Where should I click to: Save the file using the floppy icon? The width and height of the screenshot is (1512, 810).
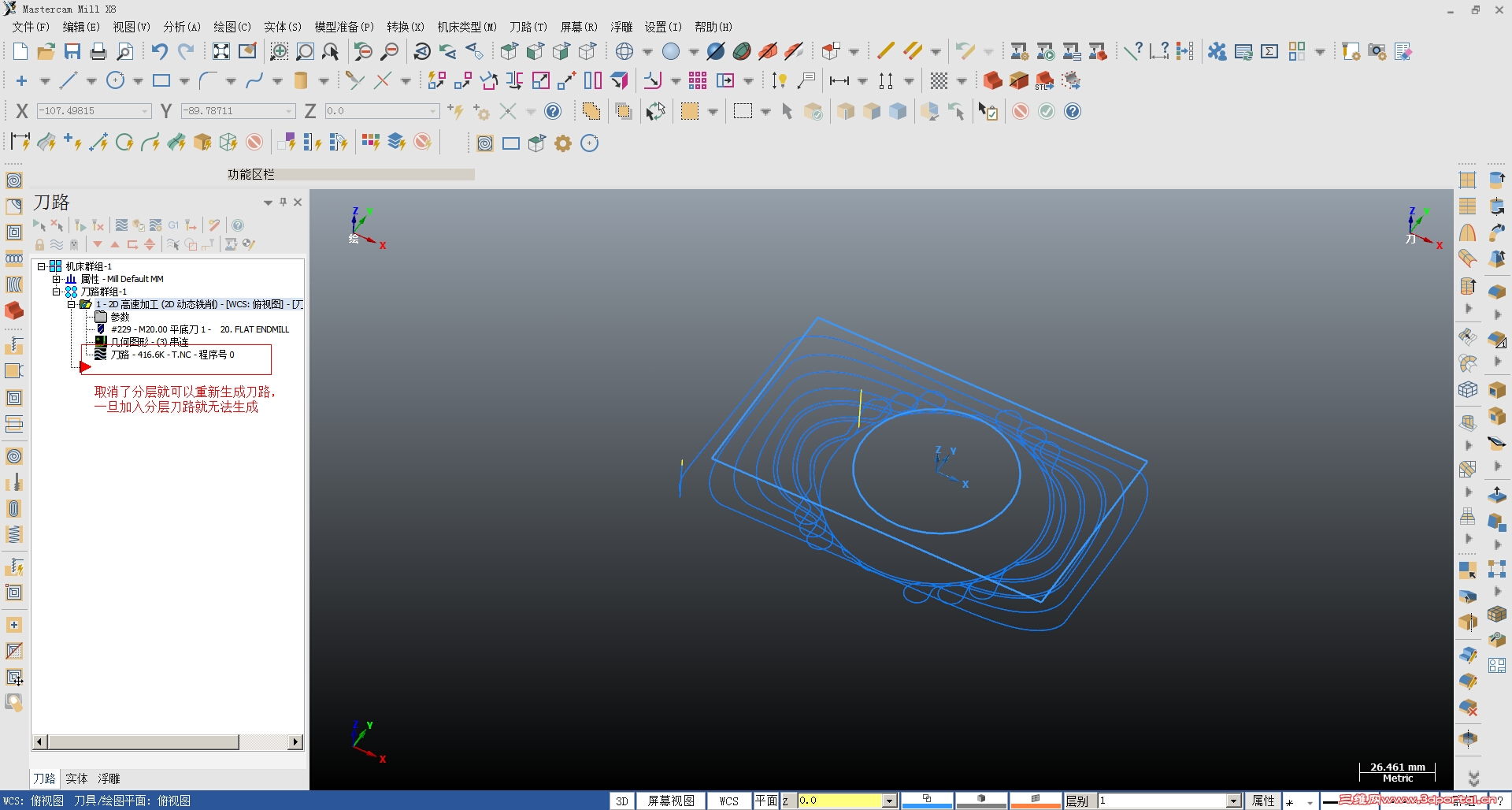point(72,52)
